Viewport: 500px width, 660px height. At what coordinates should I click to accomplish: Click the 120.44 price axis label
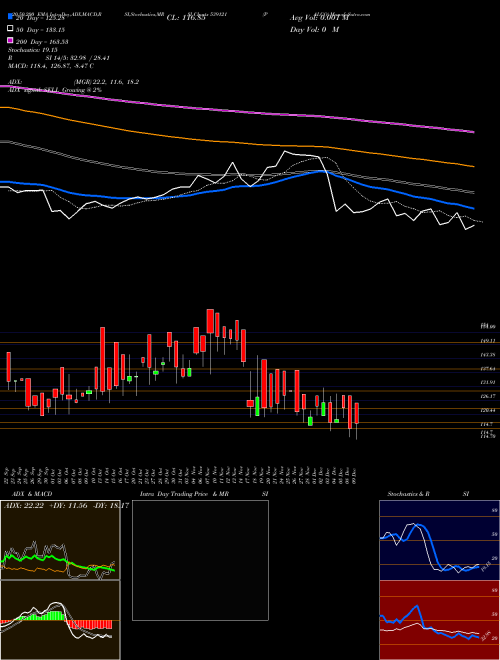click(x=487, y=410)
